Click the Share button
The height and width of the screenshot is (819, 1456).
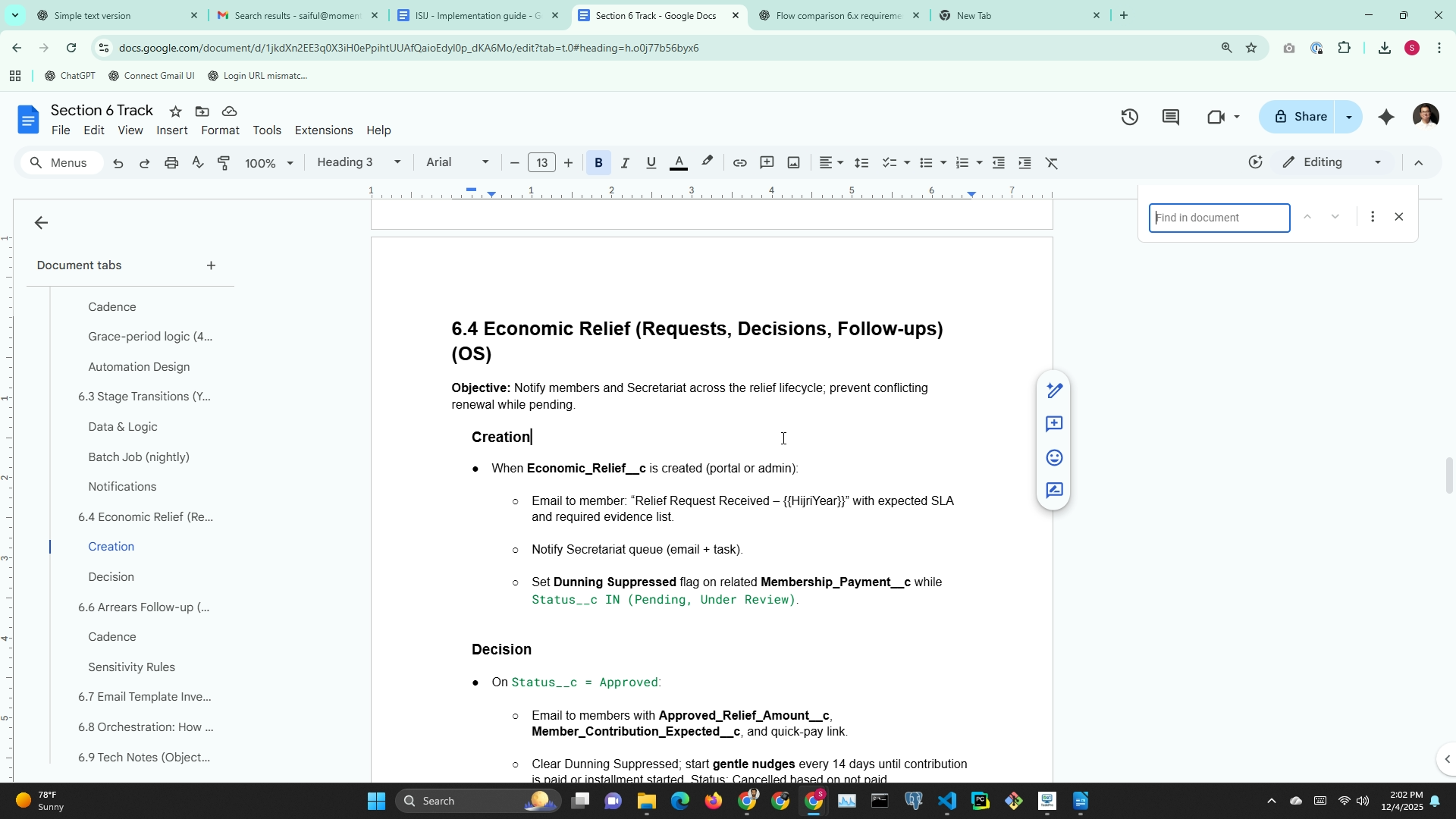pyautogui.click(x=1301, y=117)
